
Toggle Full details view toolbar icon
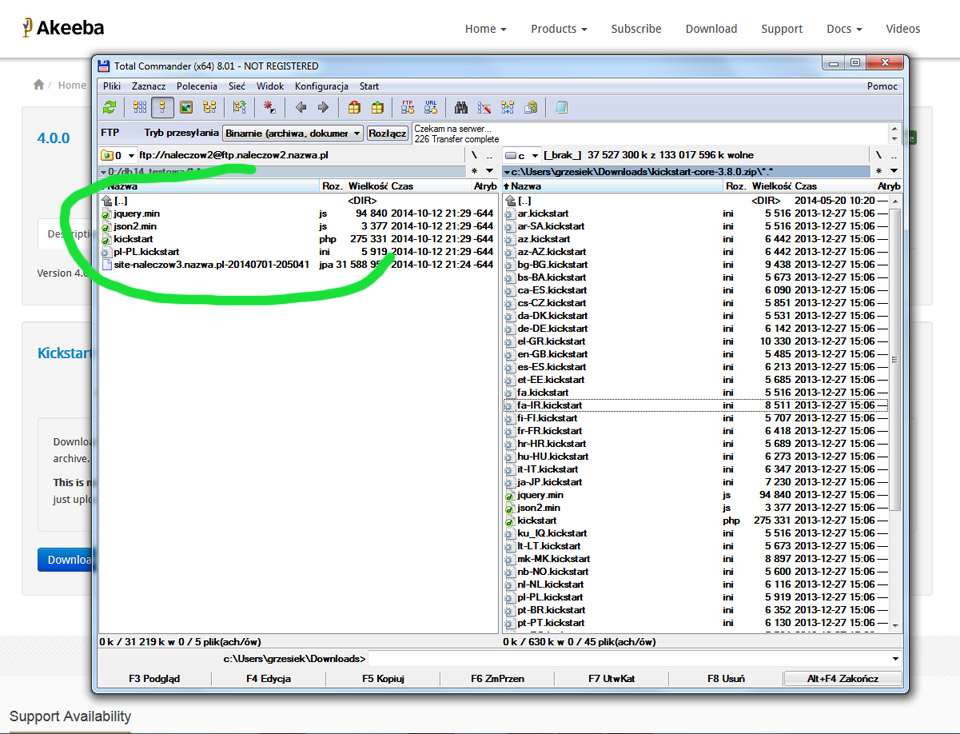point(163,108)
